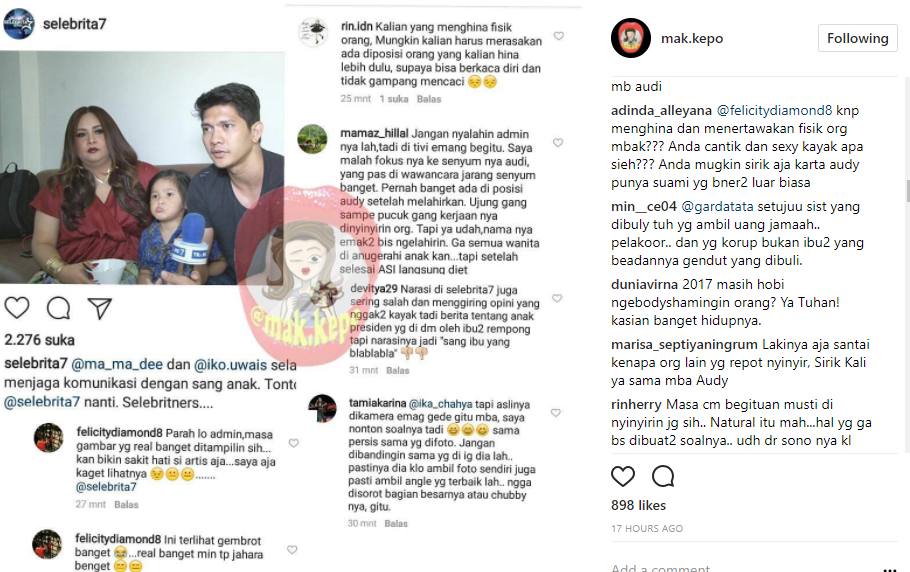Open selebrita7 profile avatar at top left
The height and width of the screenshot is (572, 910).
click(19, 24)
